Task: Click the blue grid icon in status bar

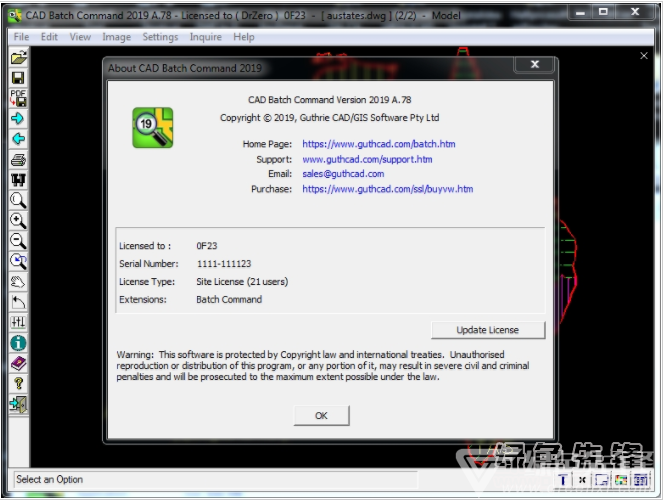Action: coord(641,480)
